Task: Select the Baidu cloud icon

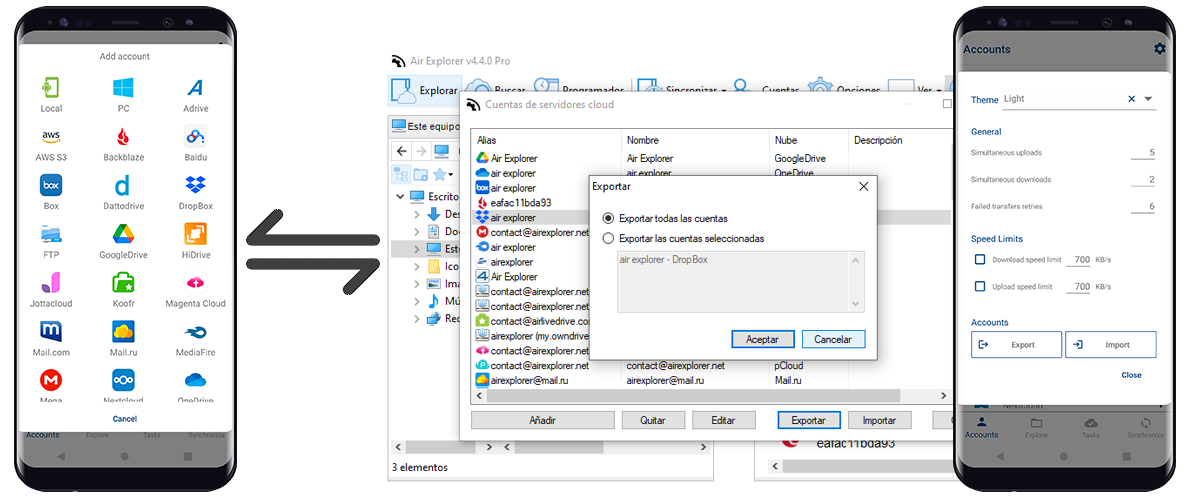Action: point(195,136)
